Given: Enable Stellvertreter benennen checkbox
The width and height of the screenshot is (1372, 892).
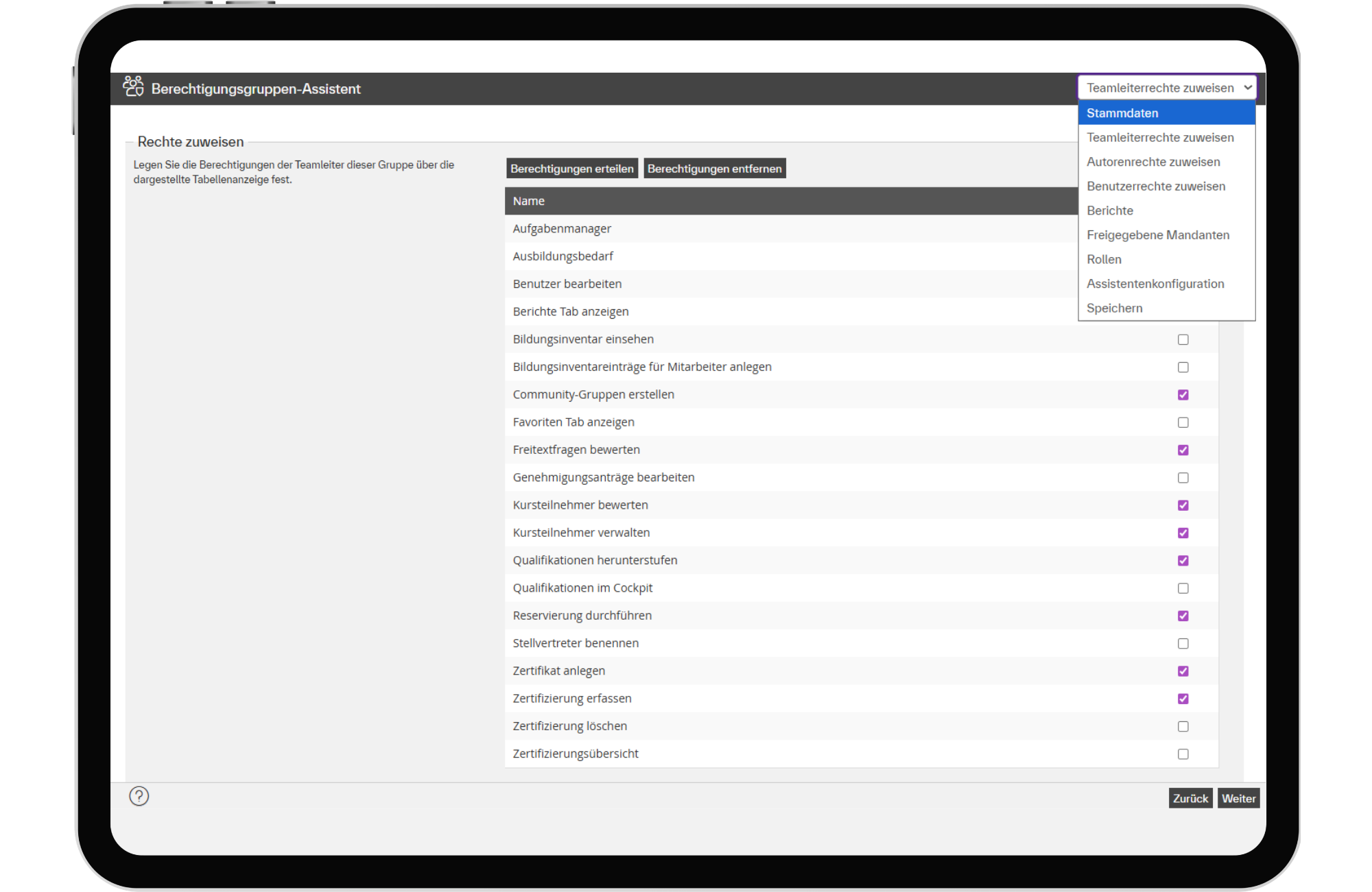Looking at the screenshot, I should point(1183,643).
